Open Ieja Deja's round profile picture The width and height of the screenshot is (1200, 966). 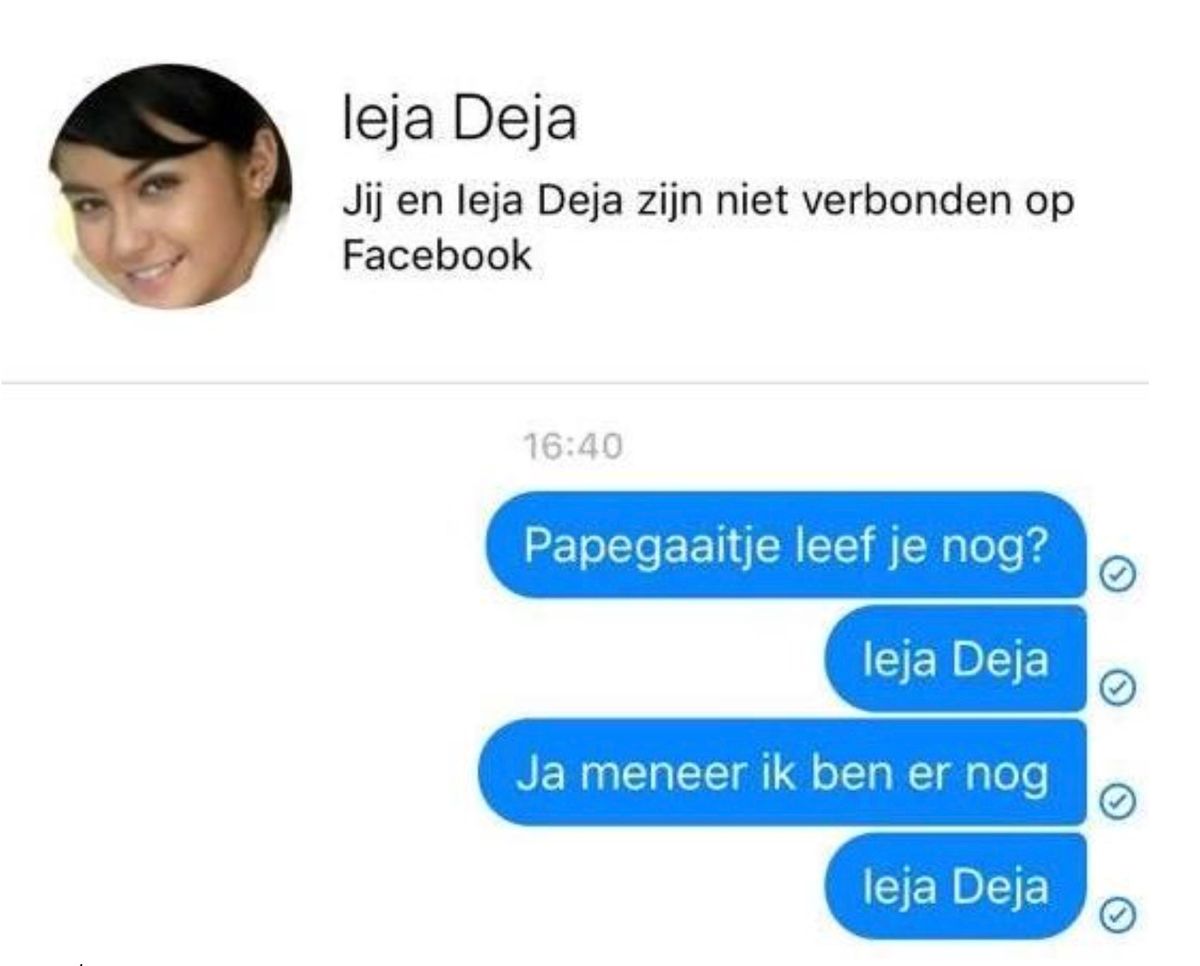point(171,186)
